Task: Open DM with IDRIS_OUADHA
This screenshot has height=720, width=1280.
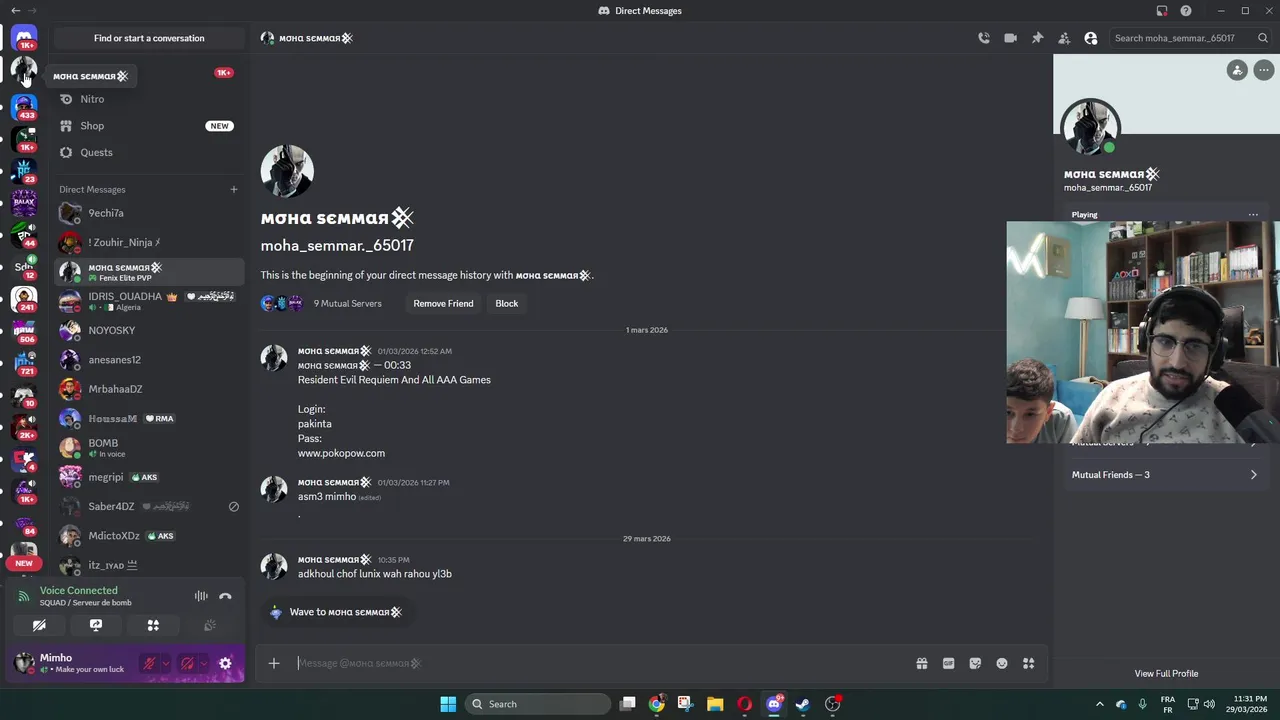Action: 149,301
